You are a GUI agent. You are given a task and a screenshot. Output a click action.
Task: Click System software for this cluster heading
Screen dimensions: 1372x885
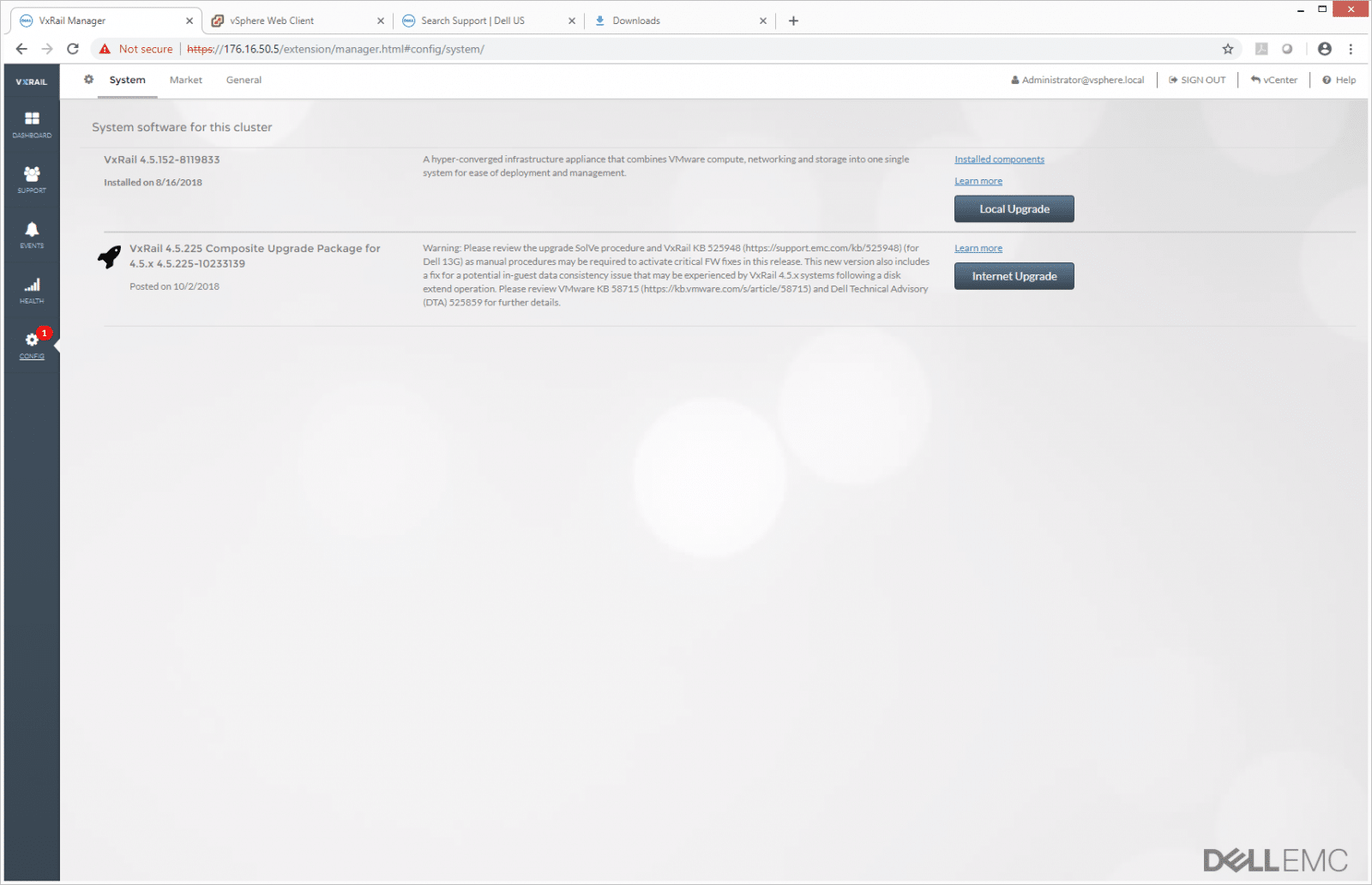click(182, 127)
